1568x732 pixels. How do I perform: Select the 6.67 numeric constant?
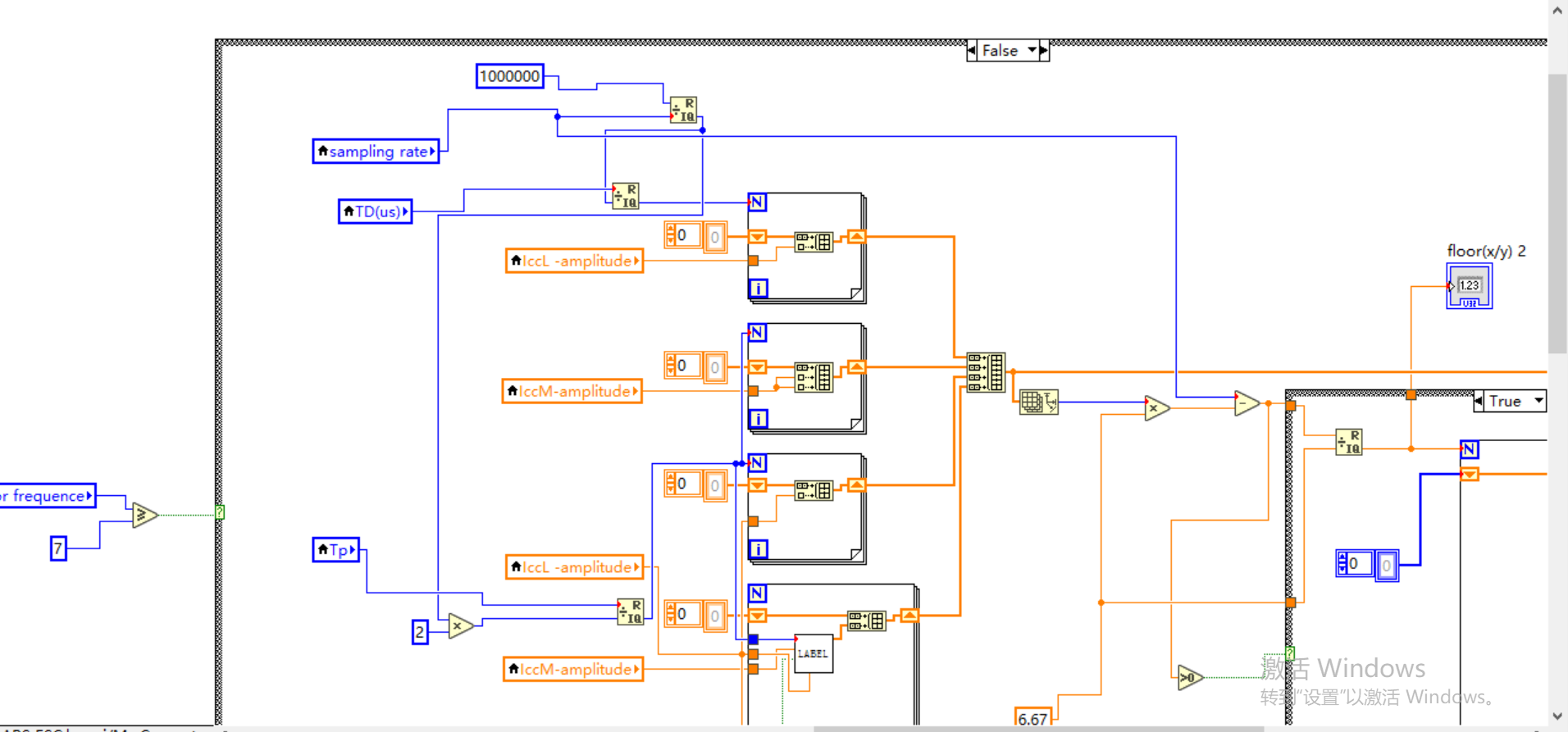pos(1032,718)
